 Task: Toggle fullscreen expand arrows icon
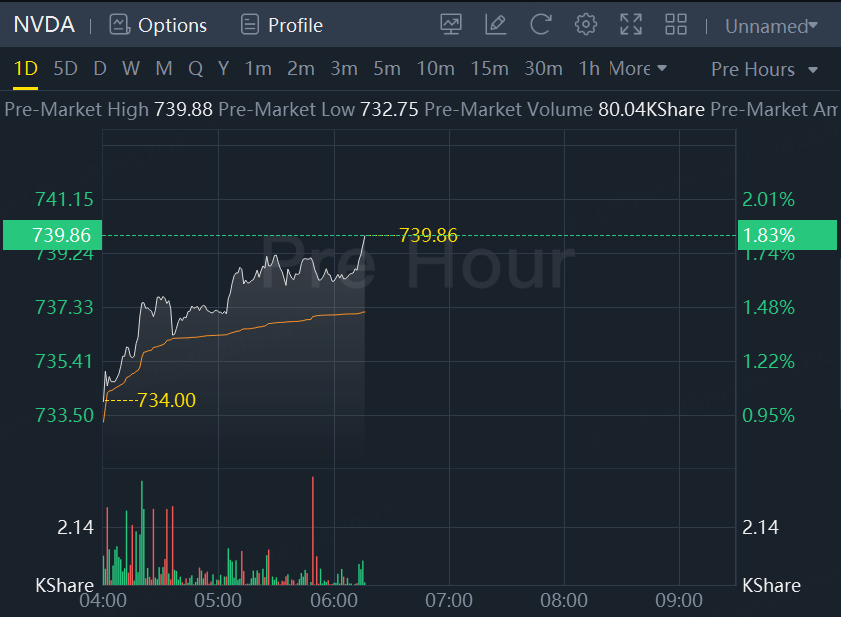[x=631, y=25]
